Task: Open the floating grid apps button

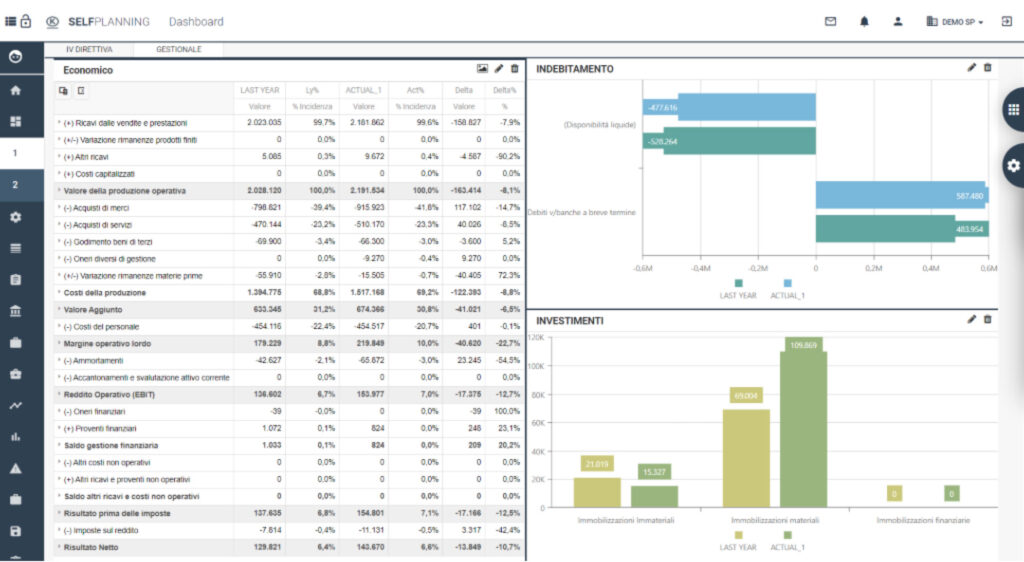Action: 1012,110
